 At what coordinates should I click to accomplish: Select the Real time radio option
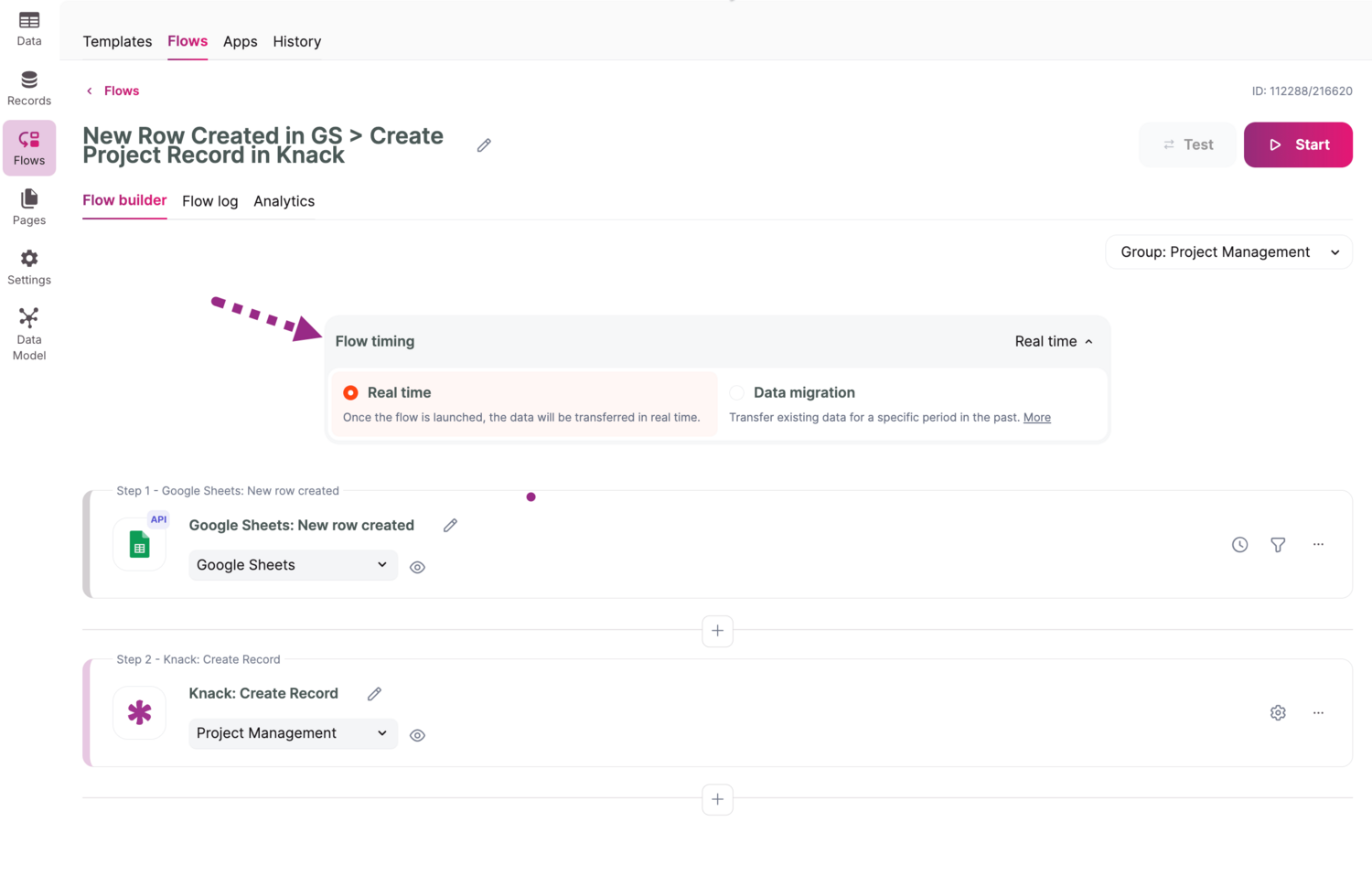[x=351, y=393]
